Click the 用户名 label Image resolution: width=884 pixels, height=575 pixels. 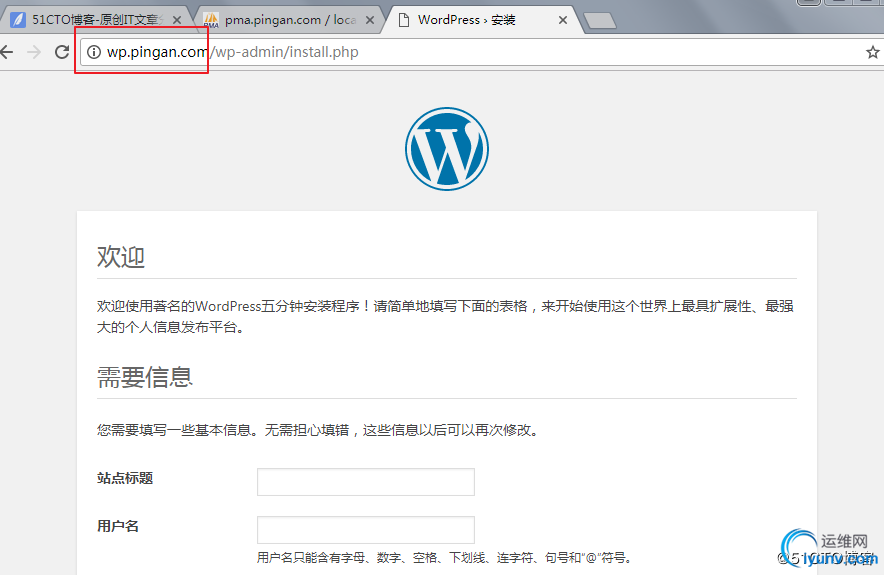(118, 526)
